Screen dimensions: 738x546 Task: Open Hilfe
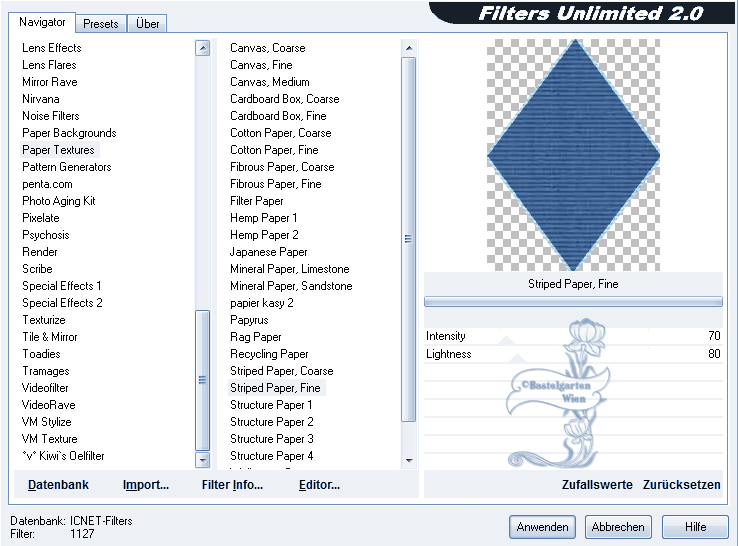(x=695, y=527)
